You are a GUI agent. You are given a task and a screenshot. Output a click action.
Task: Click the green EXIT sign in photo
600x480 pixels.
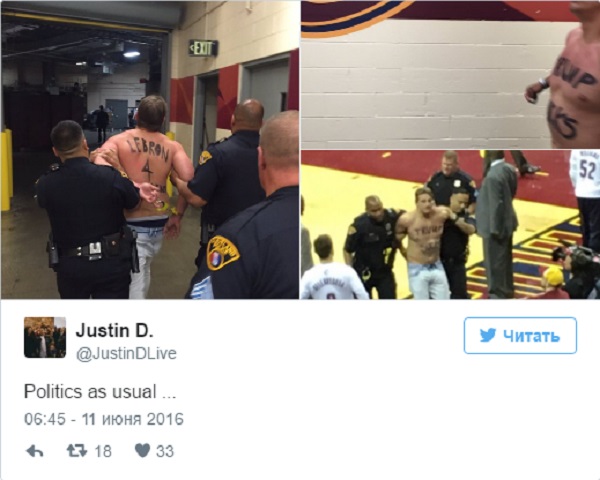tap(203, 48)
